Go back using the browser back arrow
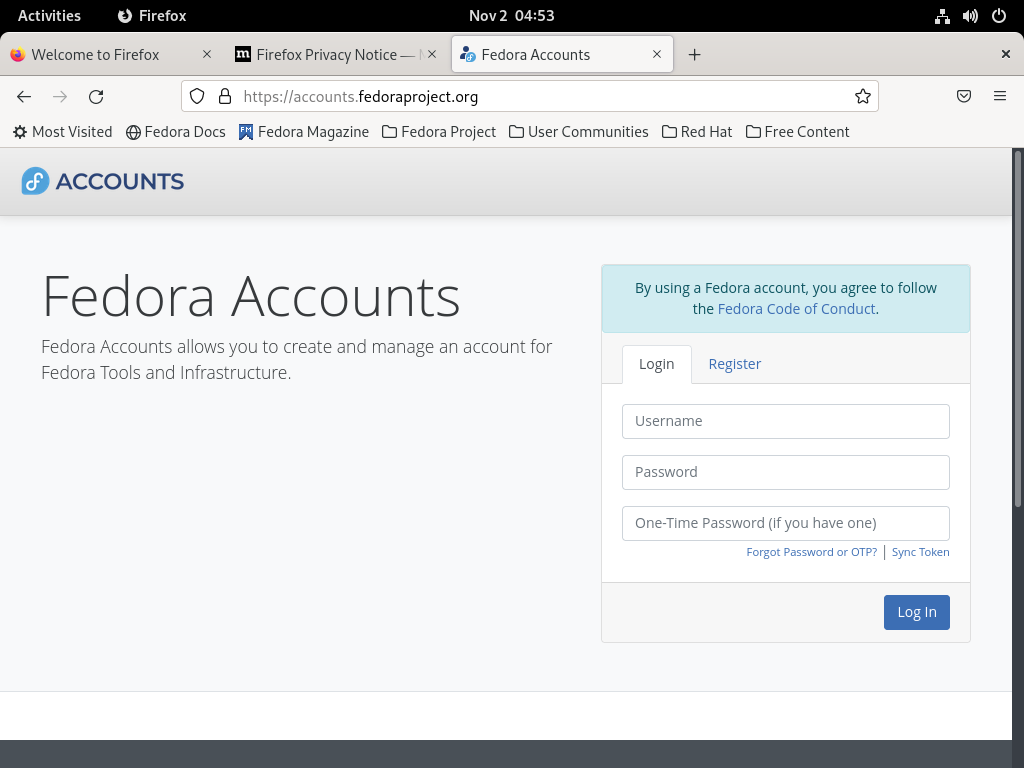Screen dimensions: 1024x768 [24, 97]
